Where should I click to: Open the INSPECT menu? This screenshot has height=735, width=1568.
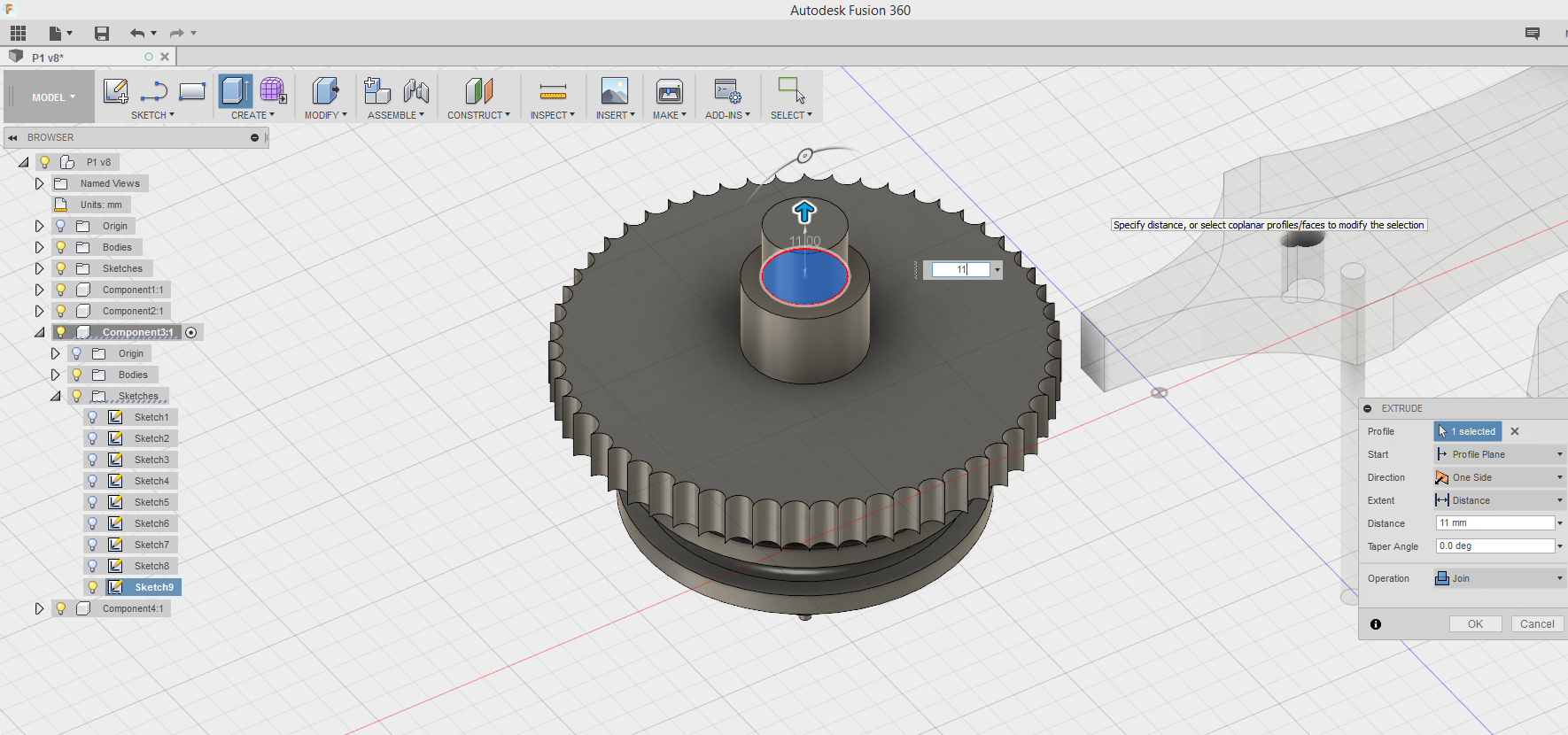click(553, 115)
